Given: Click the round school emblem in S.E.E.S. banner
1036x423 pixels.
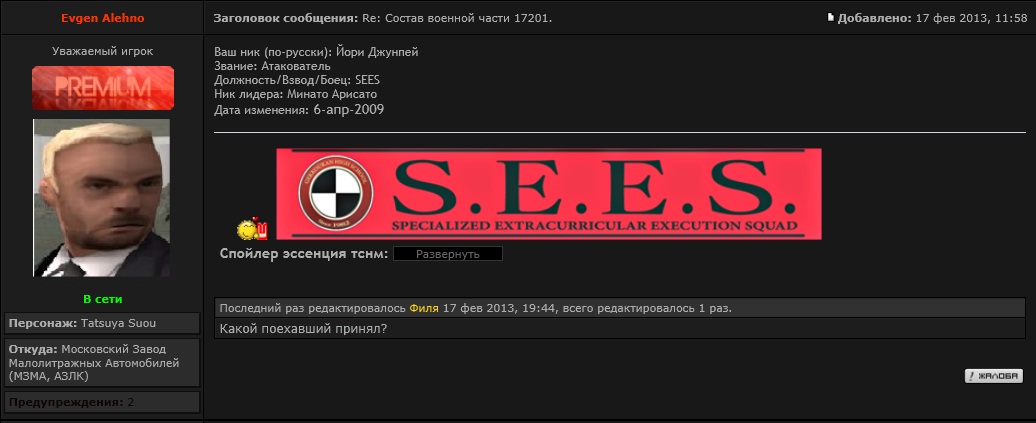Looking at the screenshot, I should point(336,194).
